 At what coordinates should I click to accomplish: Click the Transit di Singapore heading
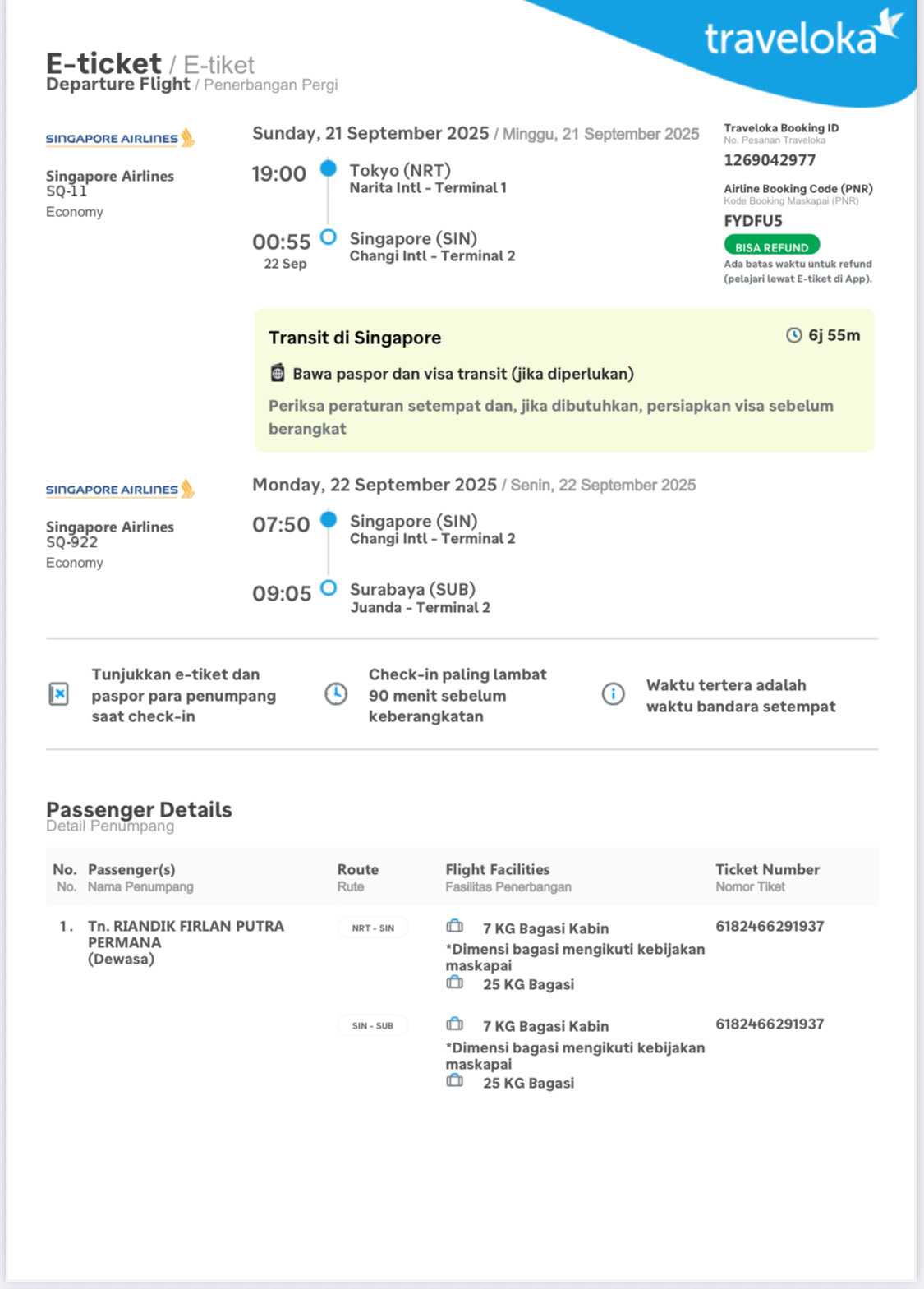355,338
